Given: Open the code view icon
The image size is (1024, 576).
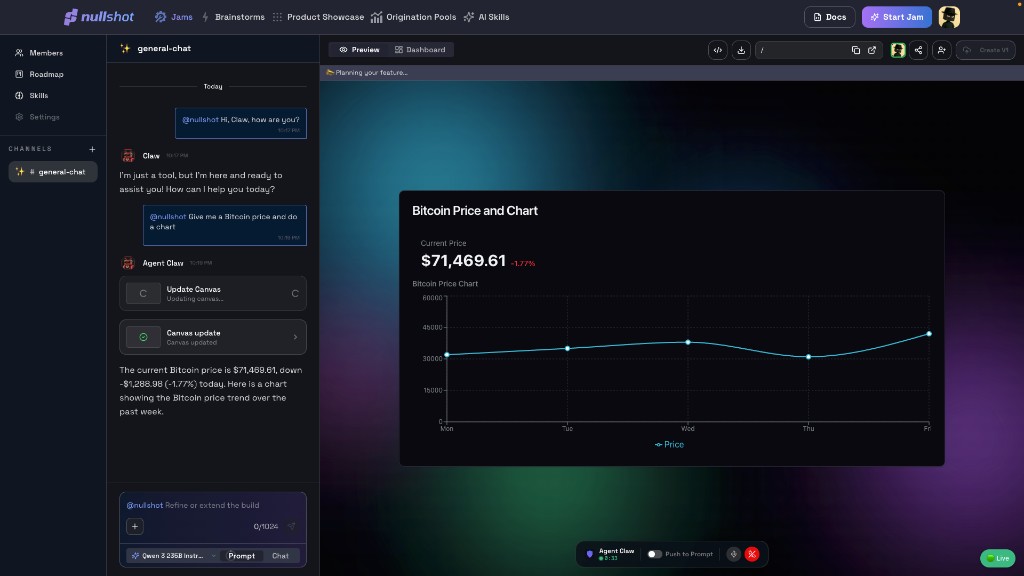Looking at the screenshot, I should [718, 50].
